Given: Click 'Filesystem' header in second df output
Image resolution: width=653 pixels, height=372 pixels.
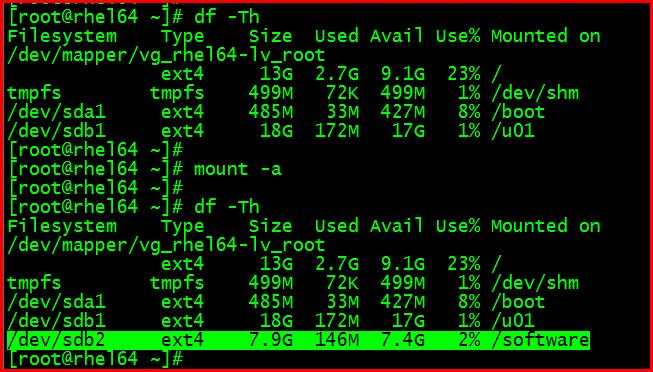Looking at the screenshot, I should coord(62,226).
